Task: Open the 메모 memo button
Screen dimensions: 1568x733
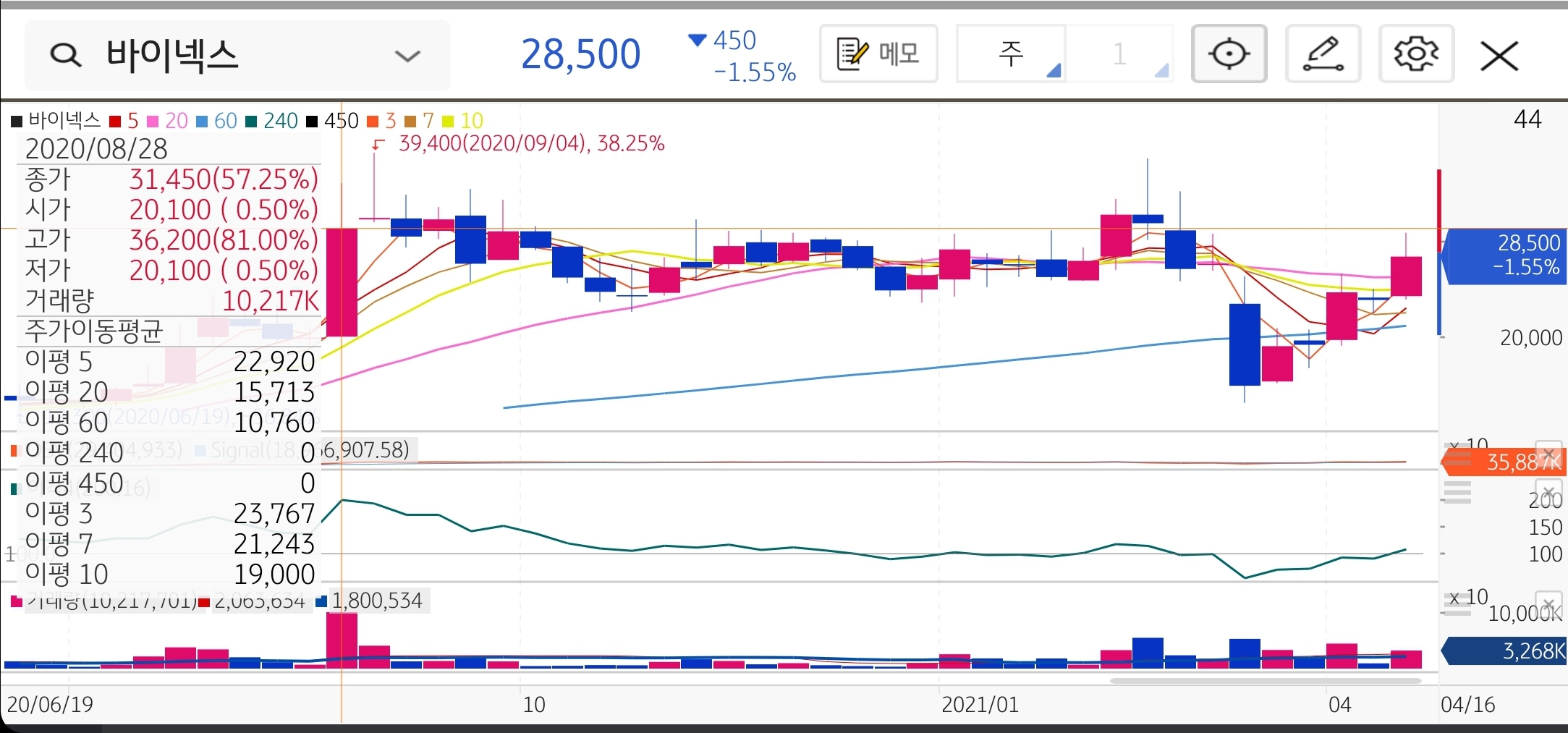Action: click(878, 54)
